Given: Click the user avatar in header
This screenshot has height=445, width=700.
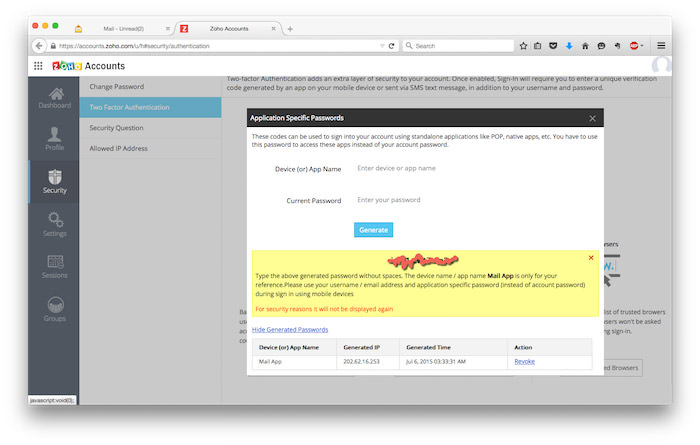Looking at the screenshot, I should (x=661, y=66).
